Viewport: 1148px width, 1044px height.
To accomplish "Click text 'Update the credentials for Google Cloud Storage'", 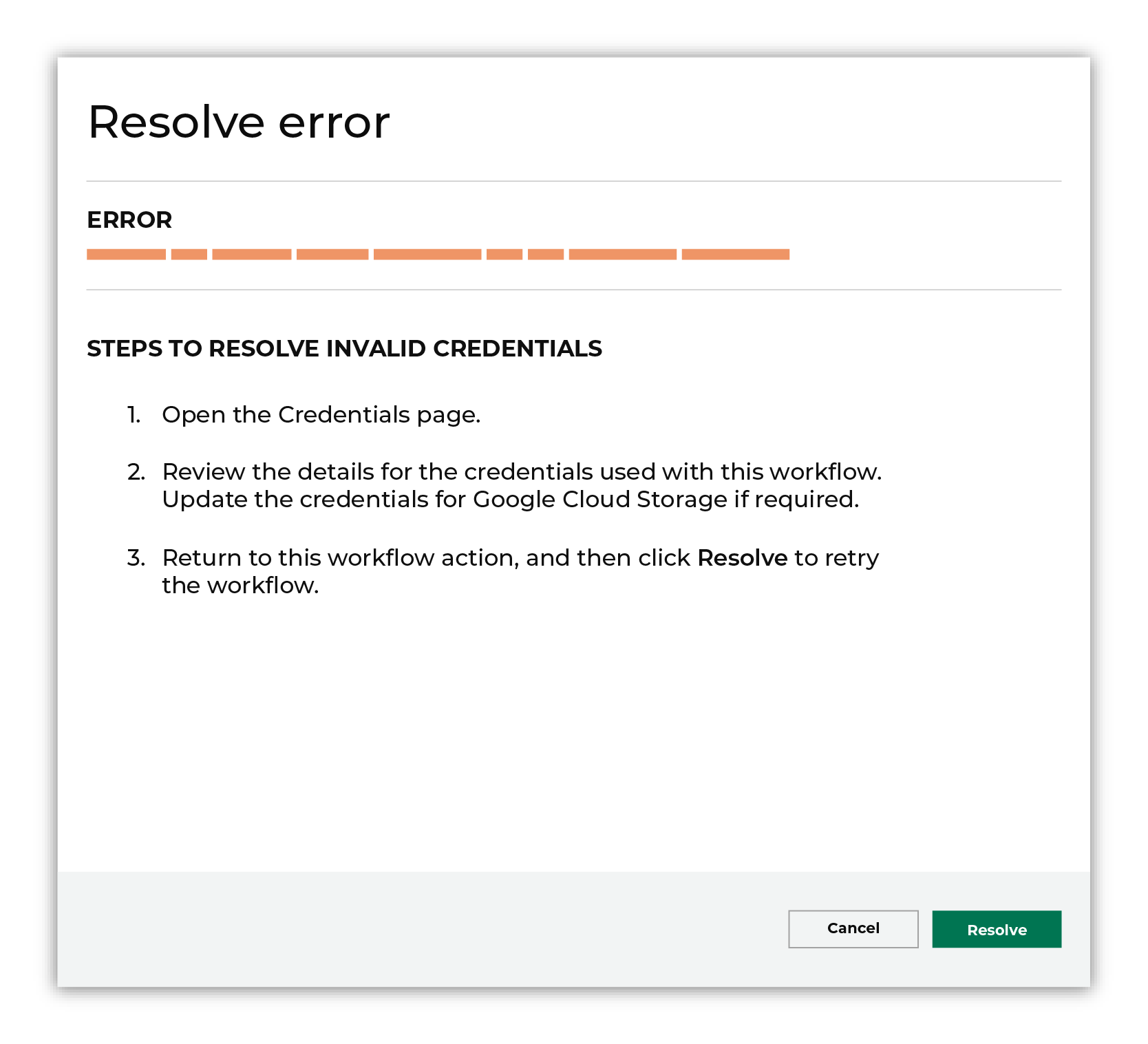I will tap(445, 500).
